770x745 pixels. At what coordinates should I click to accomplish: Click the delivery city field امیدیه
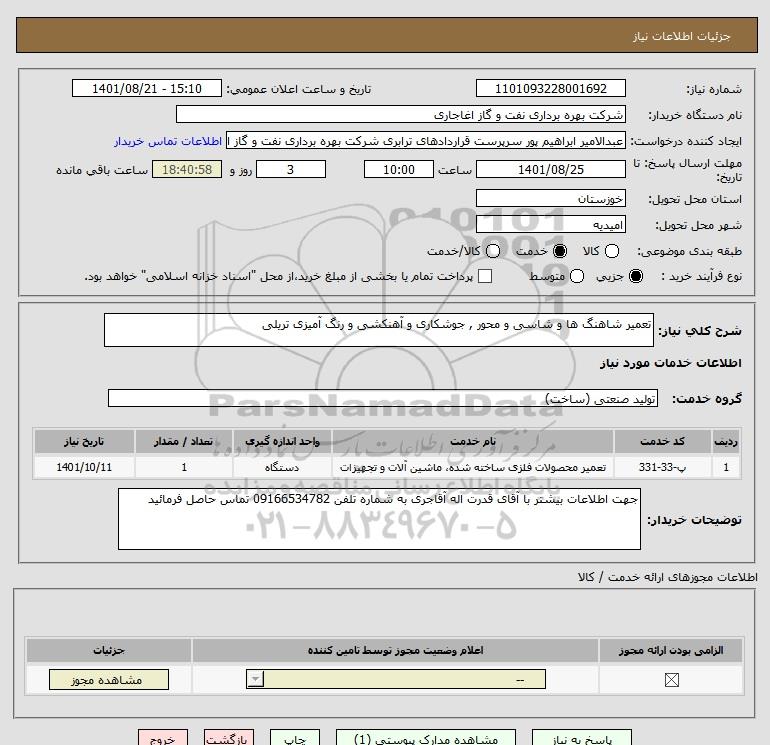click(550, 224)
